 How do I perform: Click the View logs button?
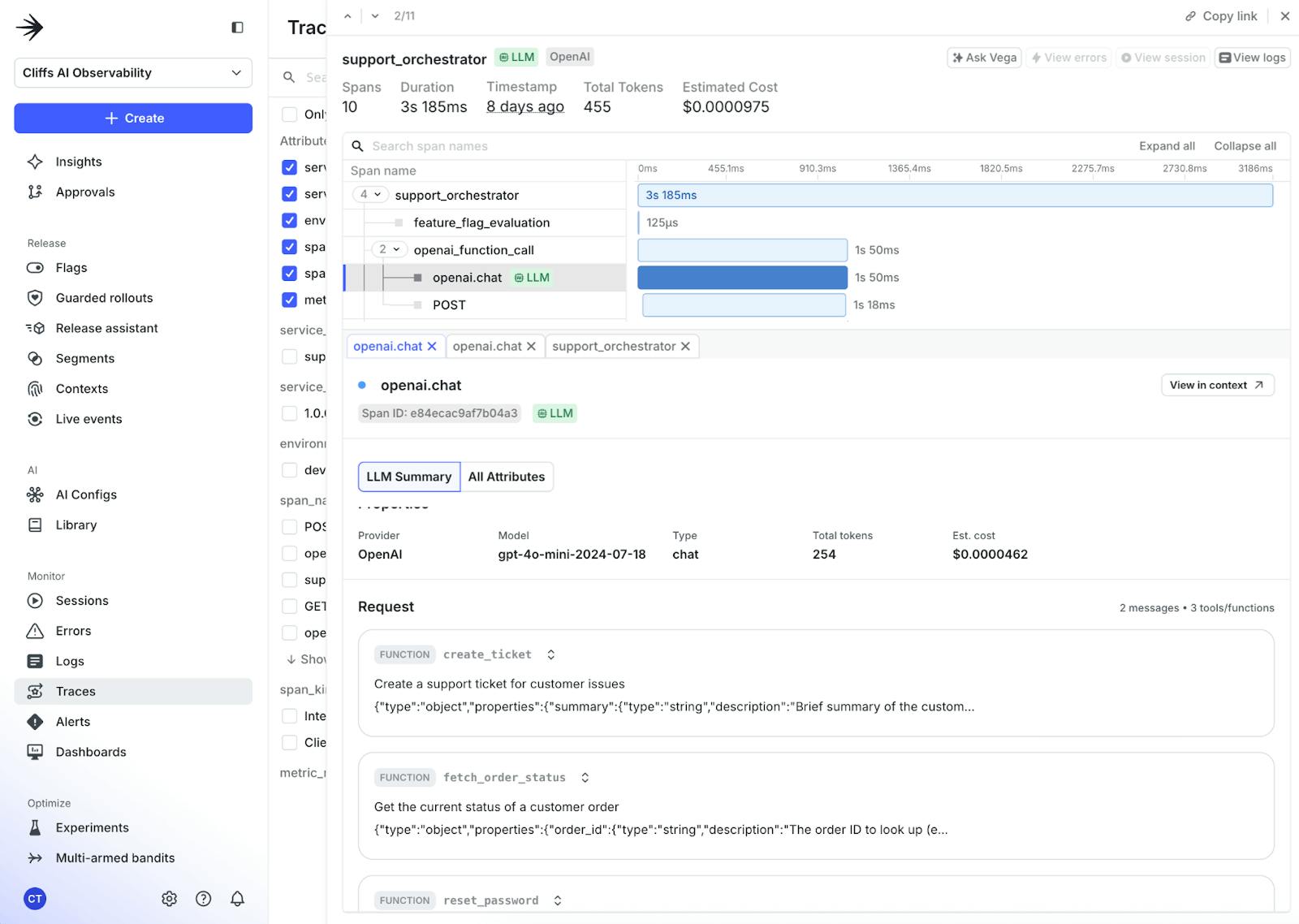pyautogui.click(x=1252, y=58)
